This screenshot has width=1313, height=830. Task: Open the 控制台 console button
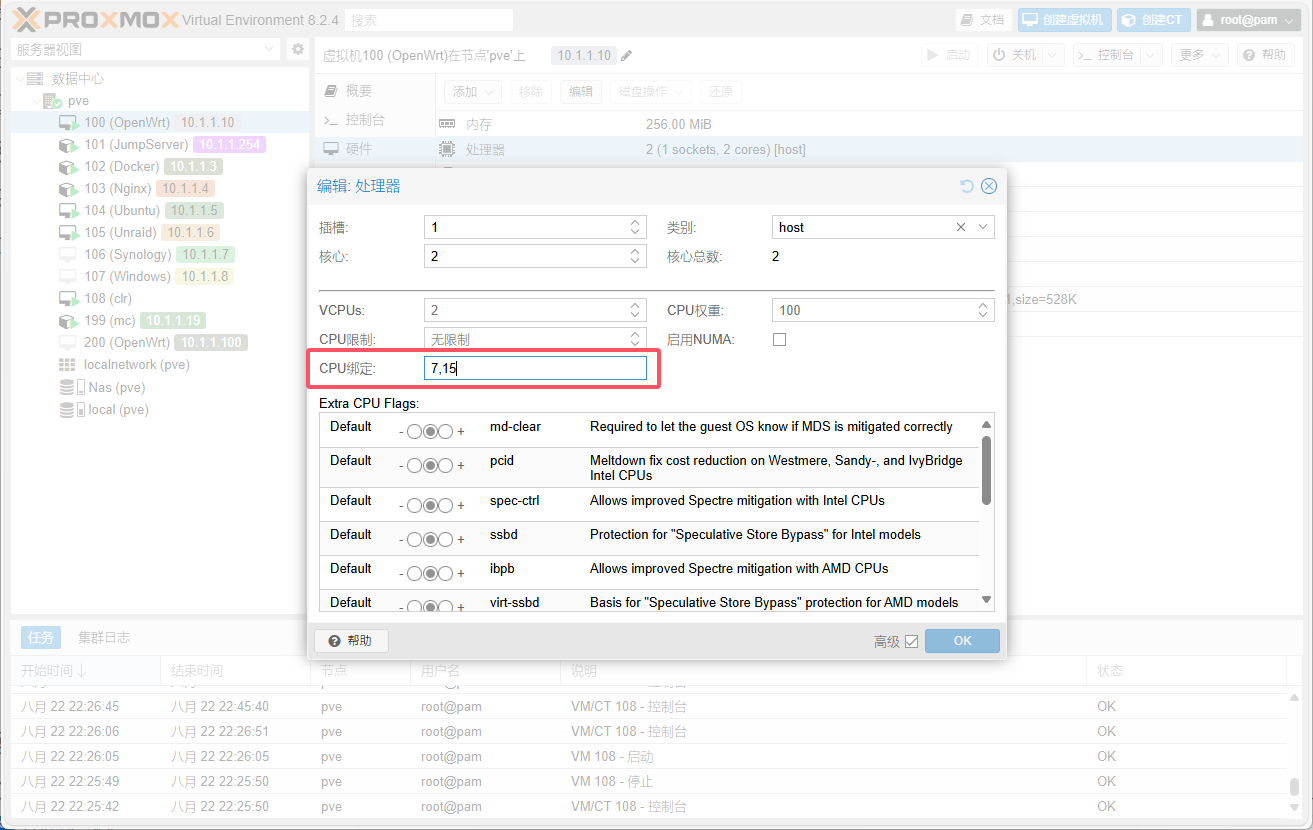[1107, 55]
